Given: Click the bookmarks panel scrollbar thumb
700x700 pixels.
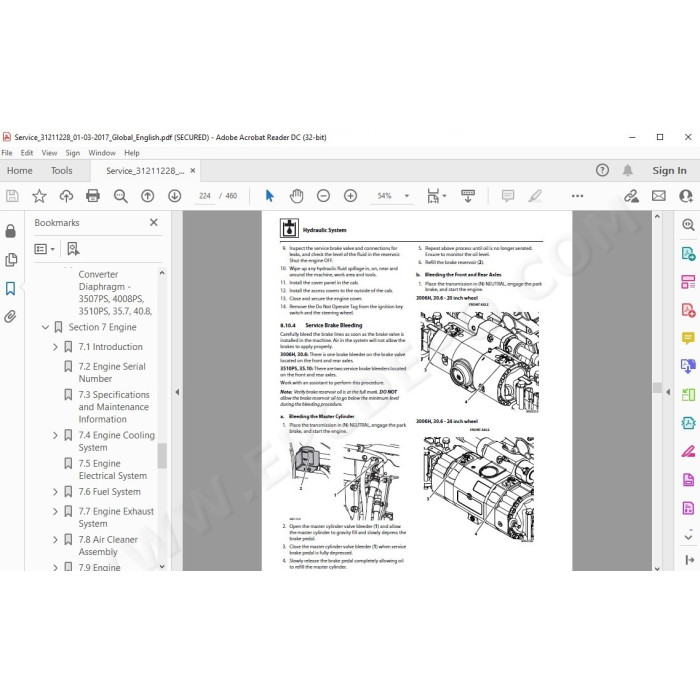Looking at the screenshot, I should (x=162, y=455).
